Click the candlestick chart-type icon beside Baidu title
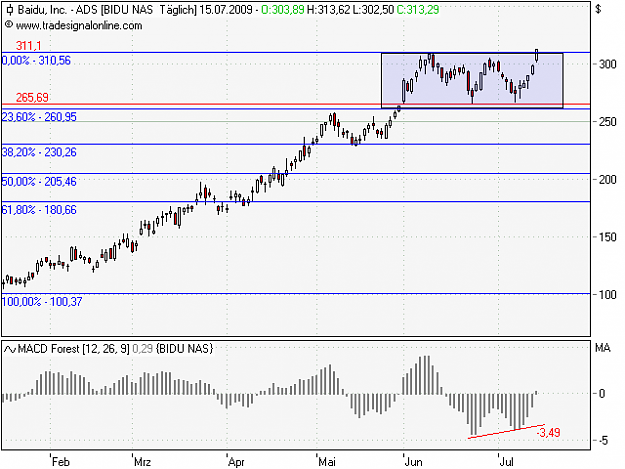 10,10
